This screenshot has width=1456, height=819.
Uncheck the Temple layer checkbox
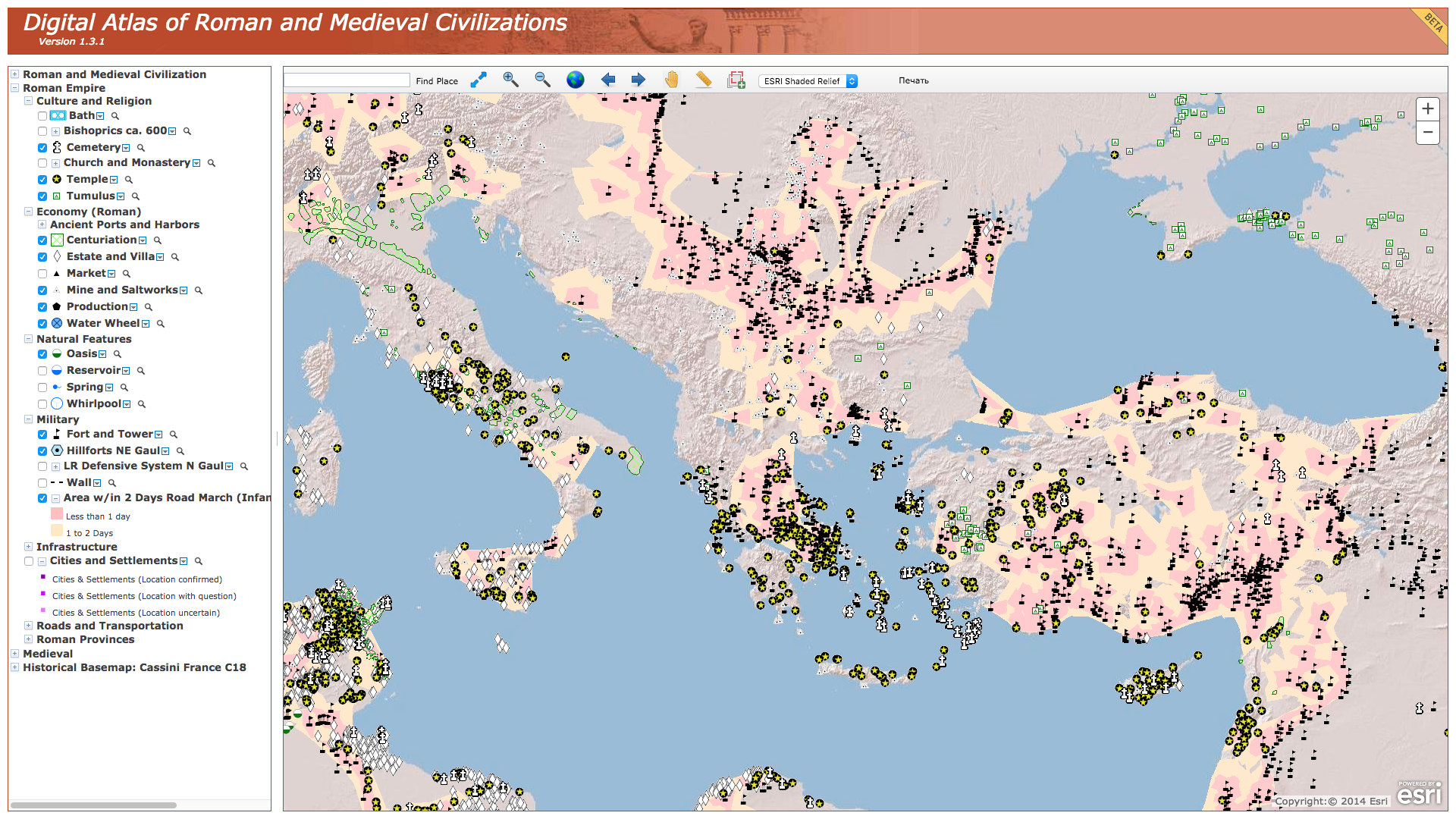point(42,180)
